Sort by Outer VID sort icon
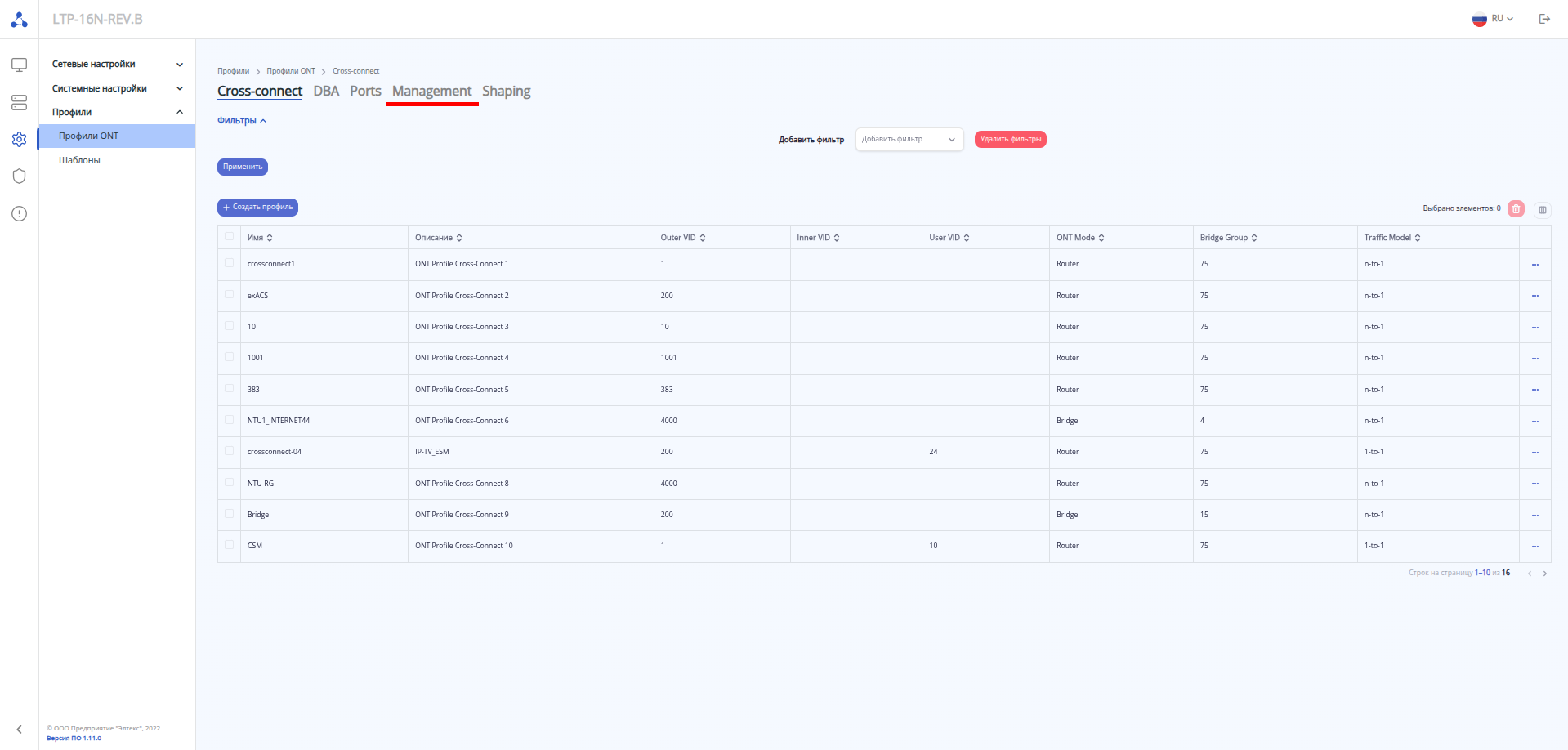1568x750 pixels. [703, 238]
